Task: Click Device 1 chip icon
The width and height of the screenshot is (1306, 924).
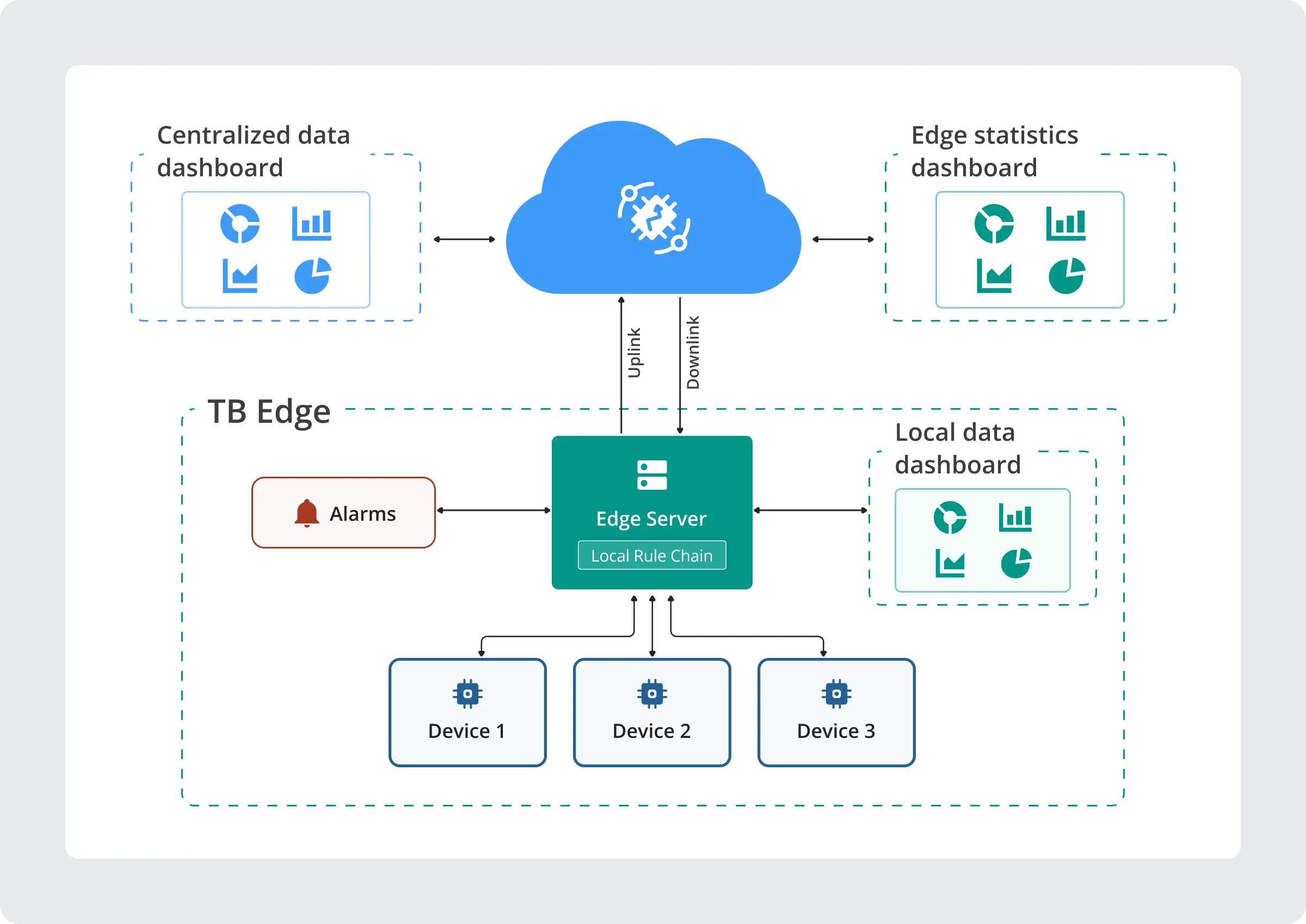Action: click(467, 694)
